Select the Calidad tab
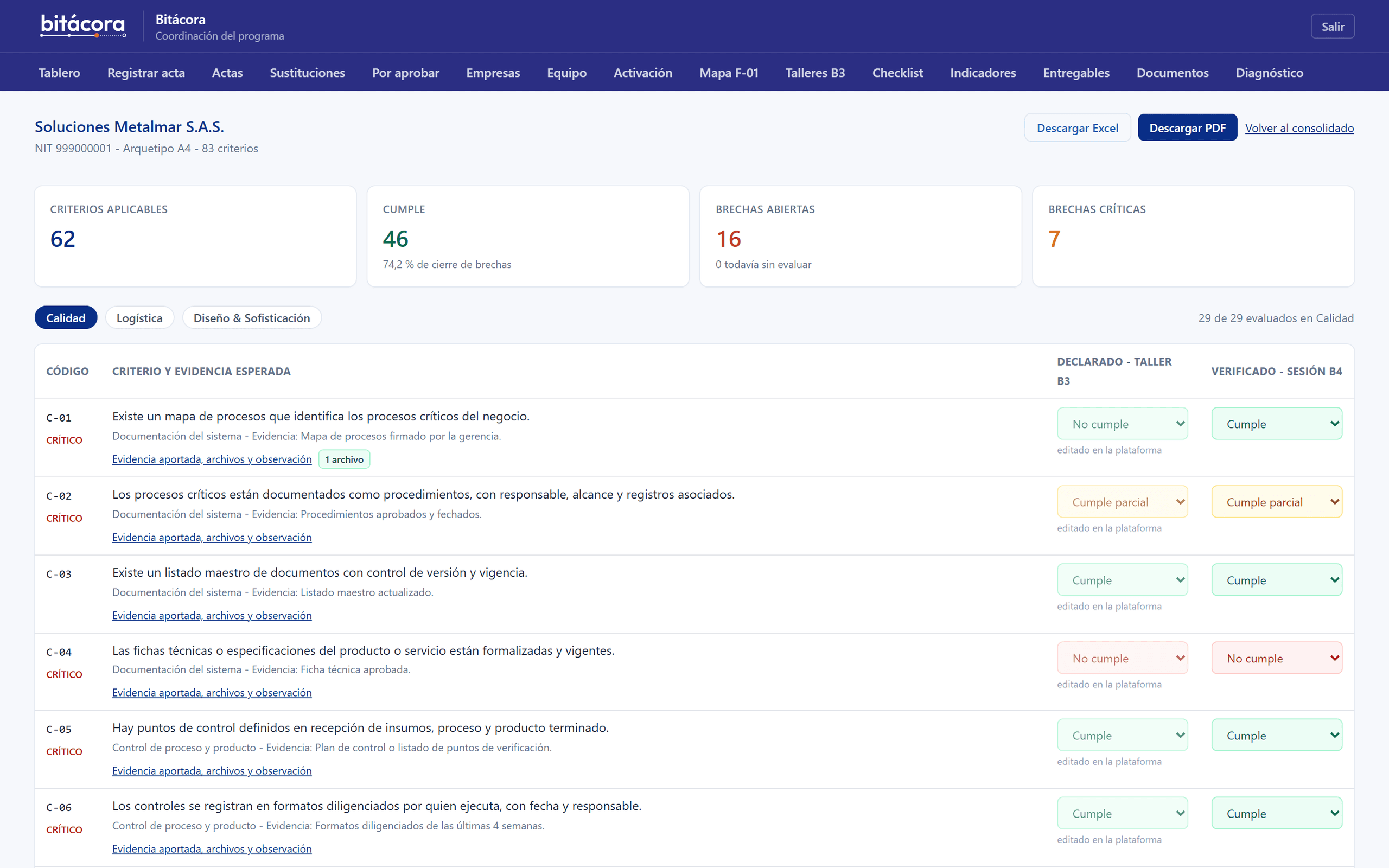 [x=66, y=317]
